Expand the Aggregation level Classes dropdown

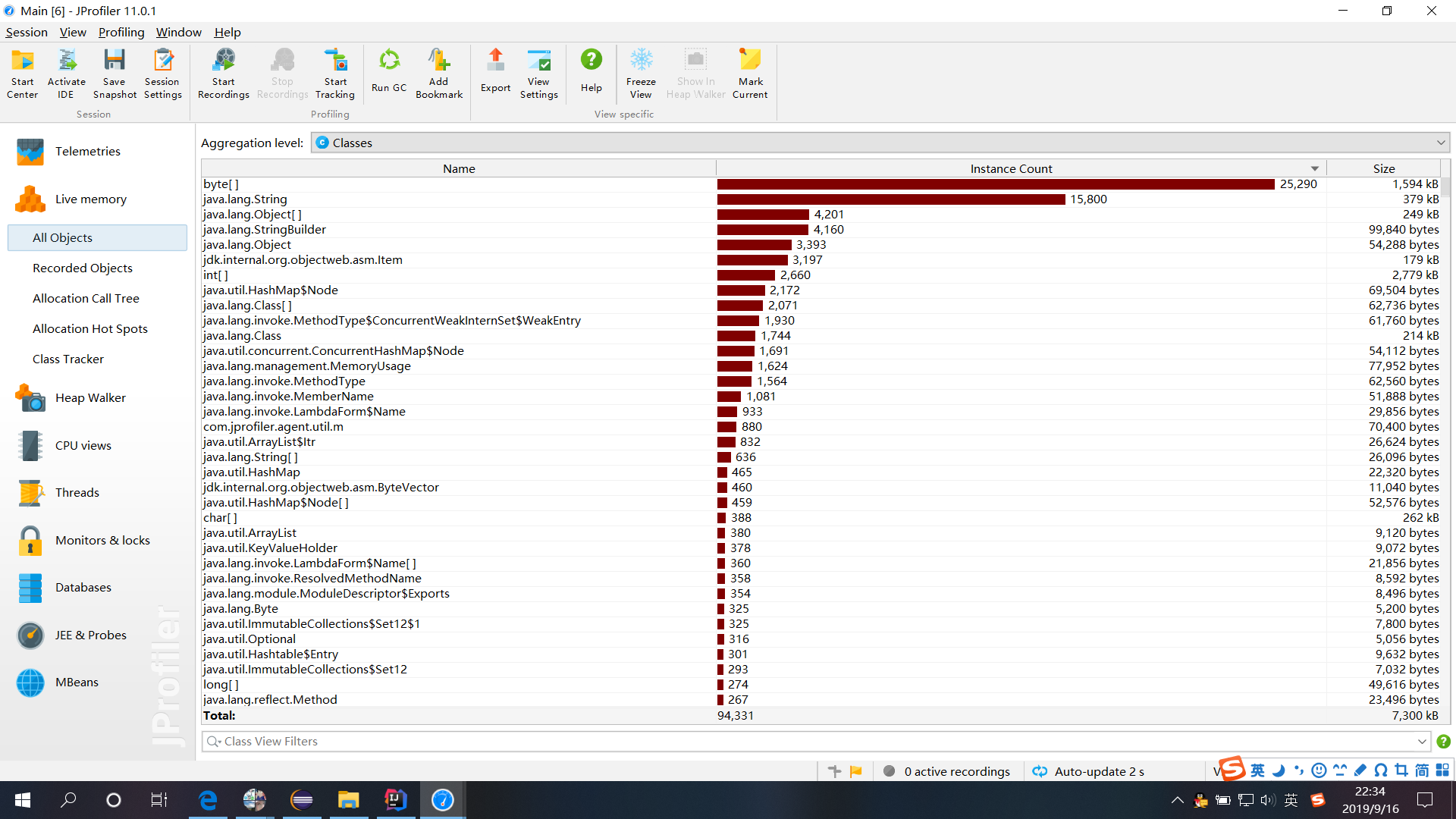1439,143
